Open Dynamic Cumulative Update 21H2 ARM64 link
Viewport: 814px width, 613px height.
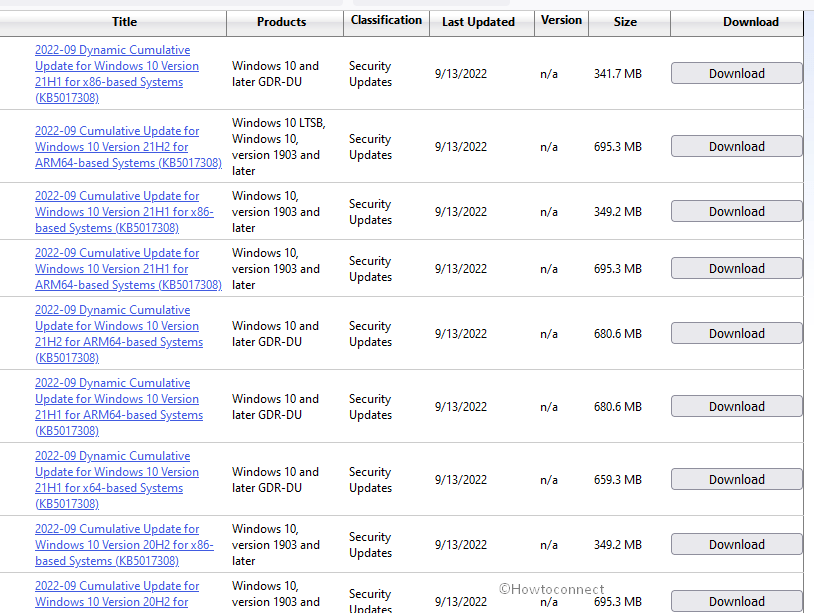[118, 334]
